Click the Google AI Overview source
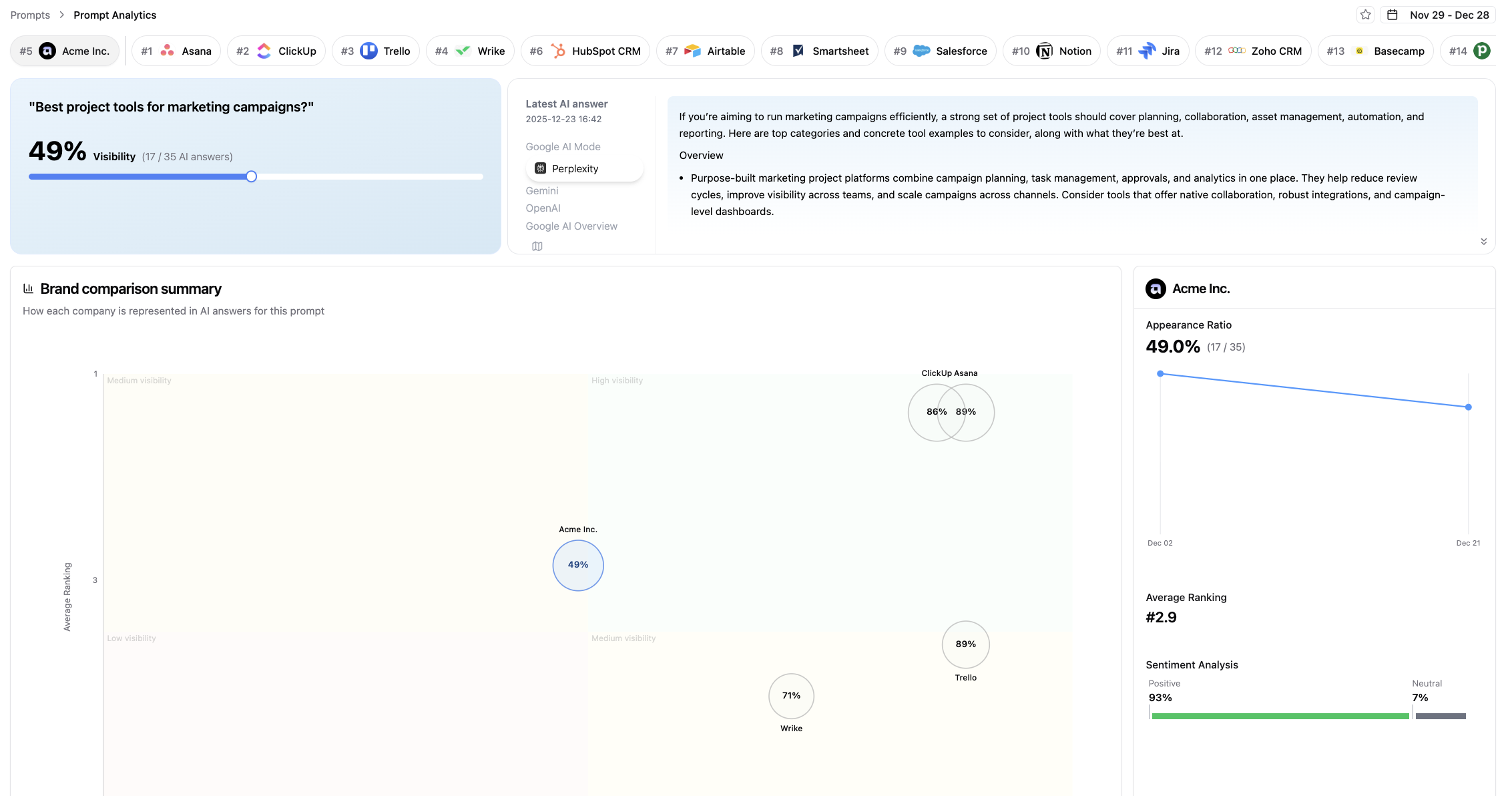Screen dimensions: 1512x796 pos(571,226)
